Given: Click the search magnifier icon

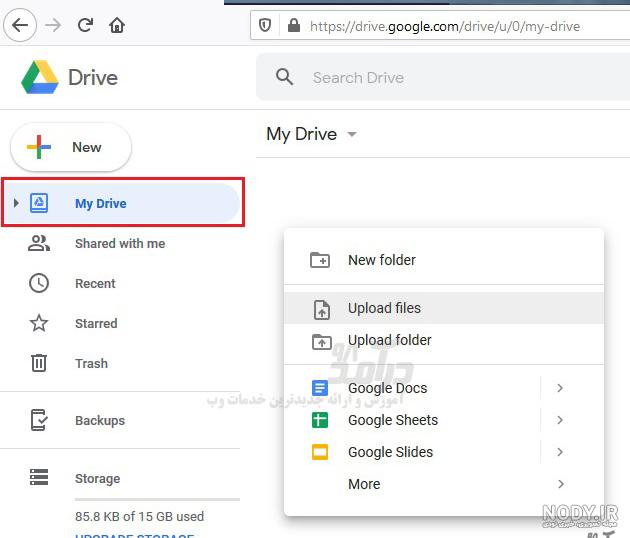Looking at the screenshot, I should tap(284, 76).
